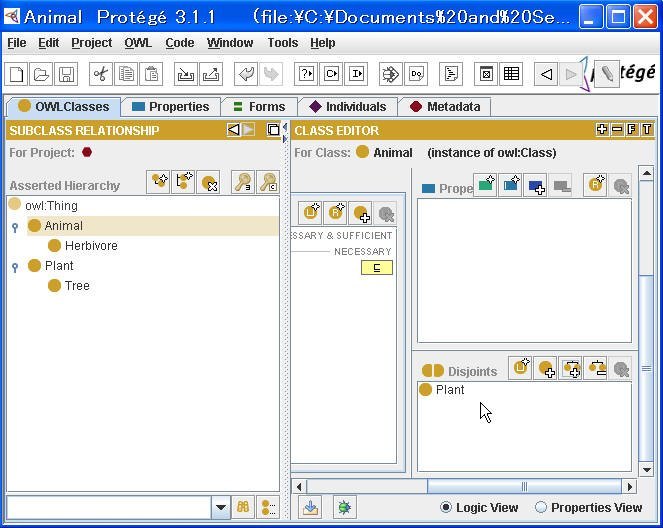Screen dimensions: 663x528
Task: Click the Create restriction icon in conditions toolbar
Action: pyautogui.click(x=335, y=213)
